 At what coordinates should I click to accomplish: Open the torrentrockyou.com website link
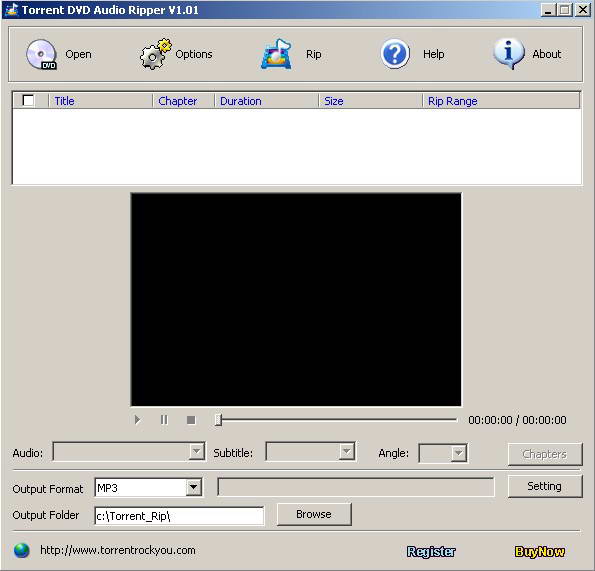118,550
